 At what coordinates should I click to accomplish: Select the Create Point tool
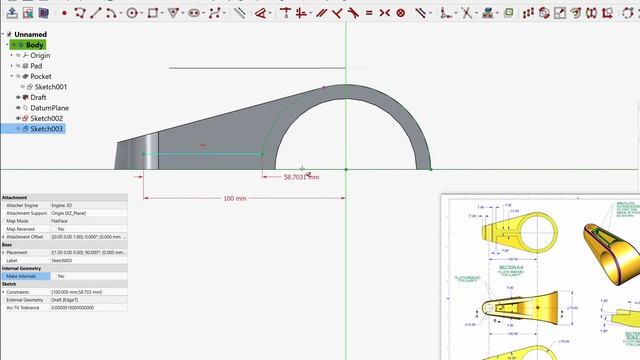pyautogui.click(x=64, y=13)
